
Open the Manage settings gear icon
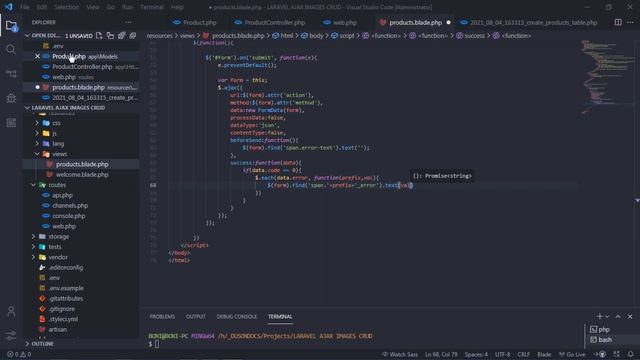tap(11, 336)
